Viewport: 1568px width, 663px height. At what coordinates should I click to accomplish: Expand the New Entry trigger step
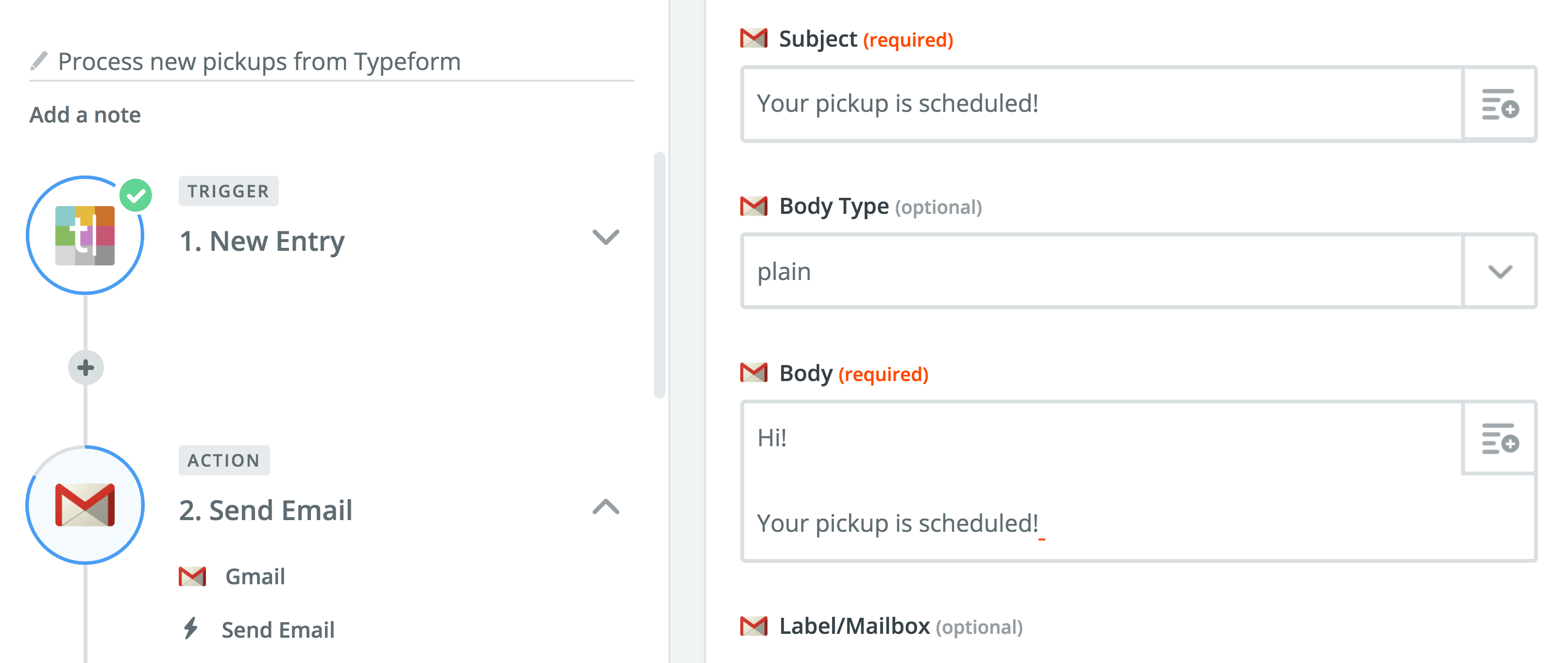coord(606,237)
